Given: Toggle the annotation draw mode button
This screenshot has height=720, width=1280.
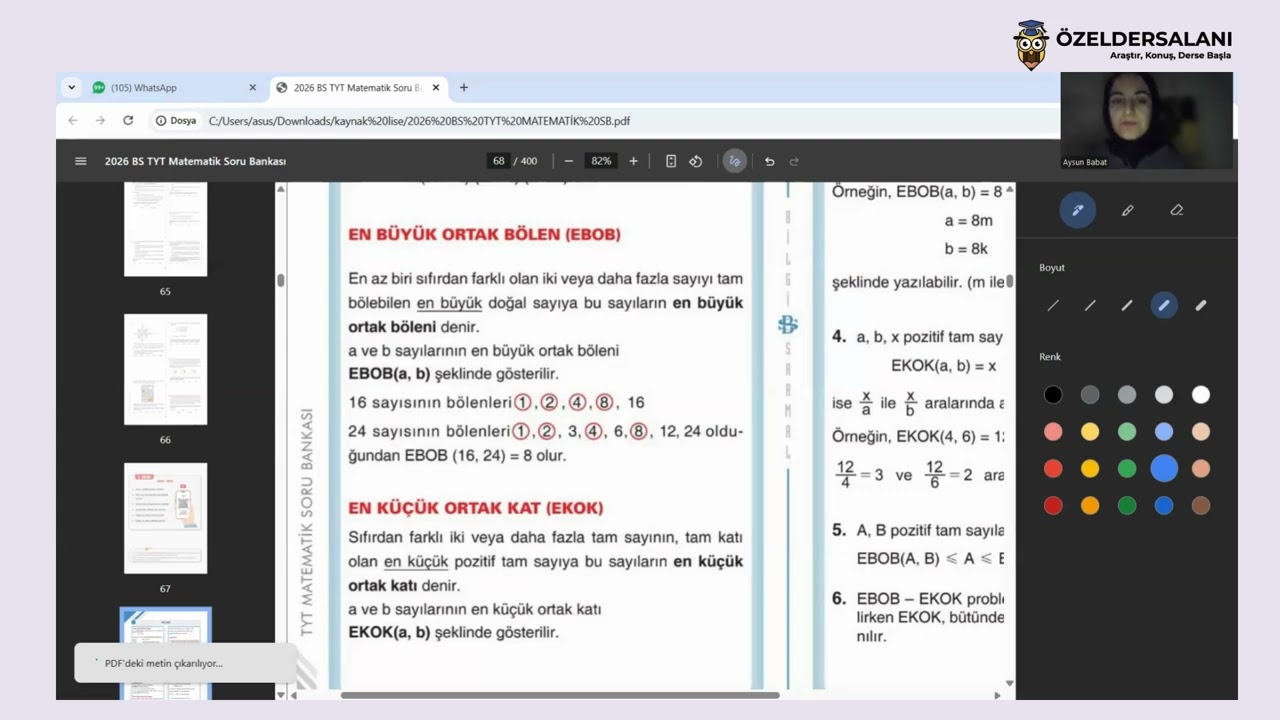Looking at the screenshot, I should point(735,161).
